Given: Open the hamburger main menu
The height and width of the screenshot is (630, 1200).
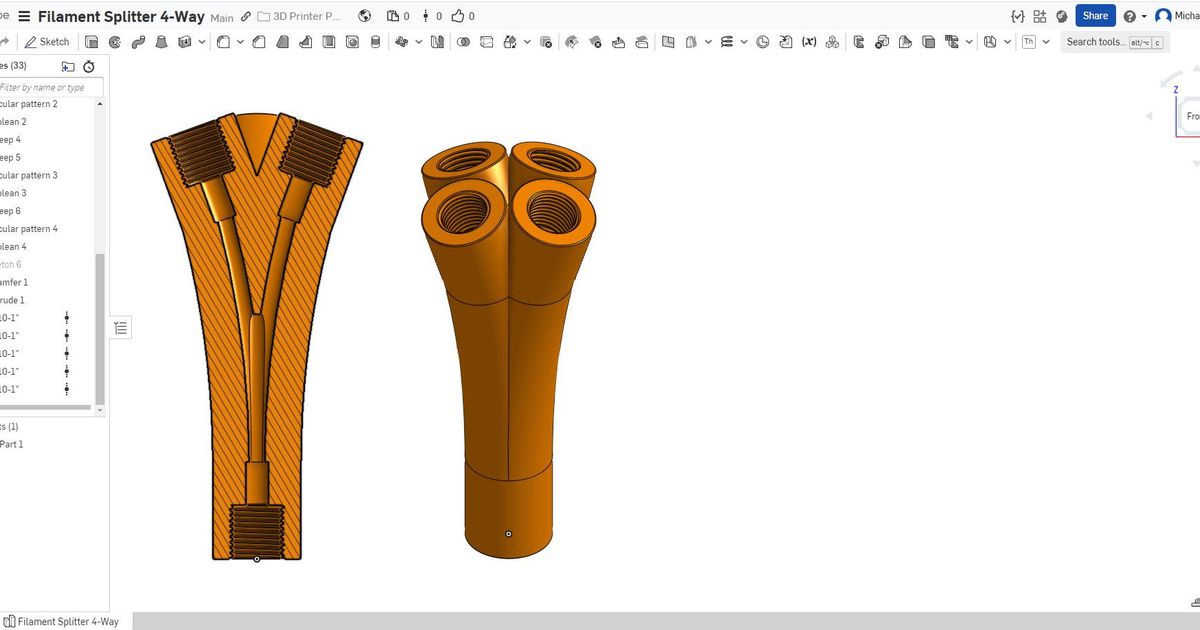Looking at the screenshot, I should 23,16.
